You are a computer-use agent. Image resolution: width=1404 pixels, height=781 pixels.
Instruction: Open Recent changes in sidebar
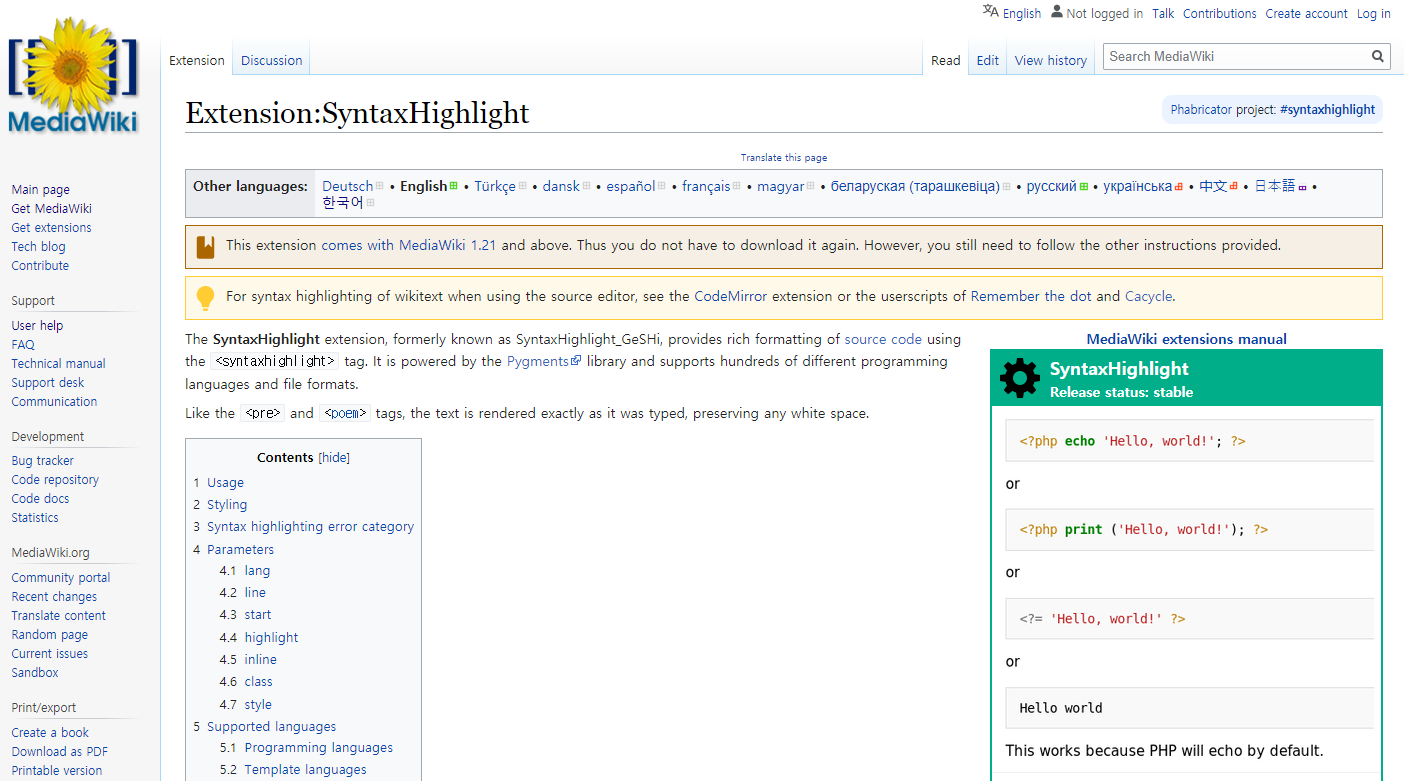click(x=54, y=597)
